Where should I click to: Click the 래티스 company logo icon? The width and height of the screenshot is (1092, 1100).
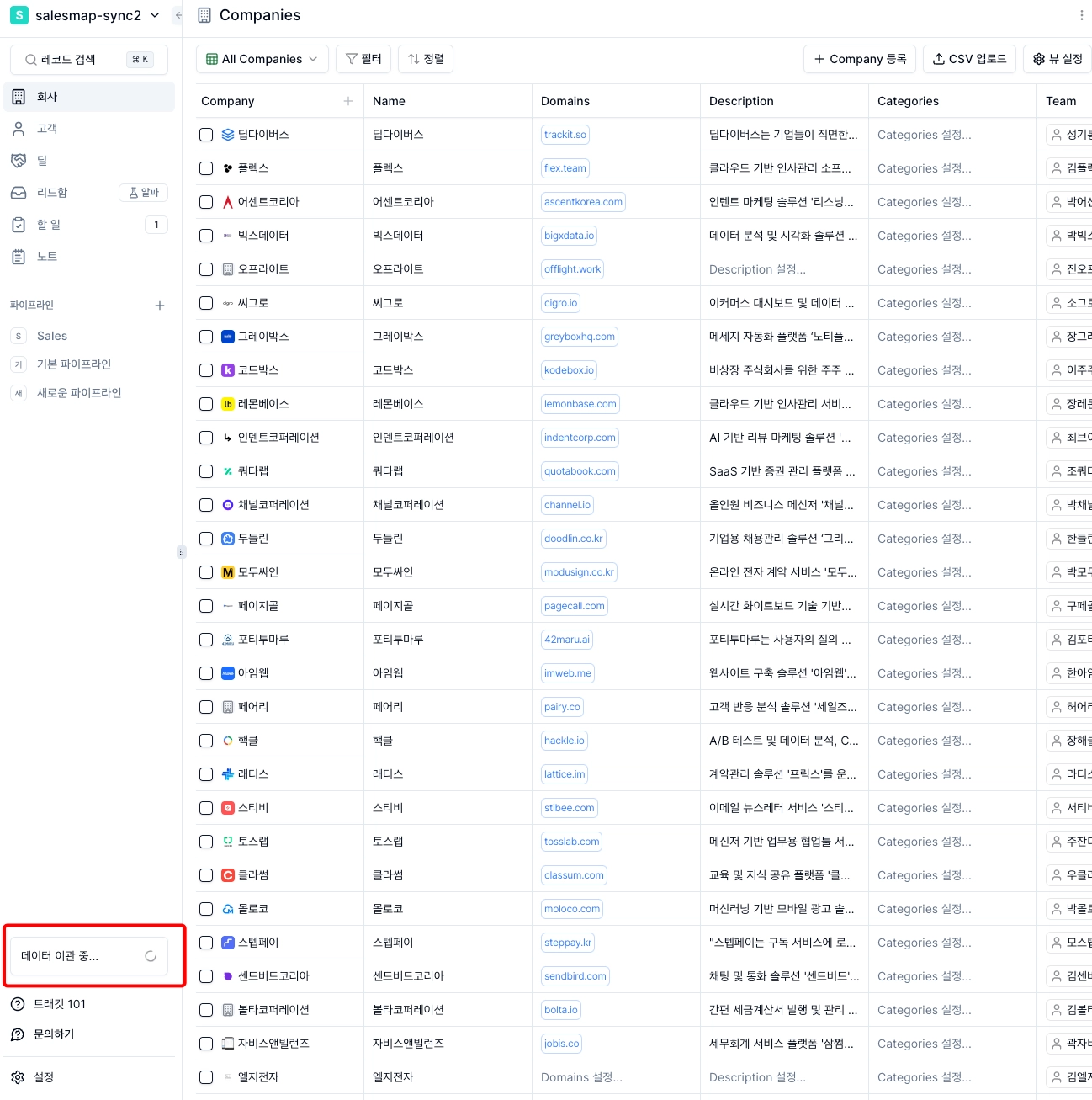coord(228,774)
